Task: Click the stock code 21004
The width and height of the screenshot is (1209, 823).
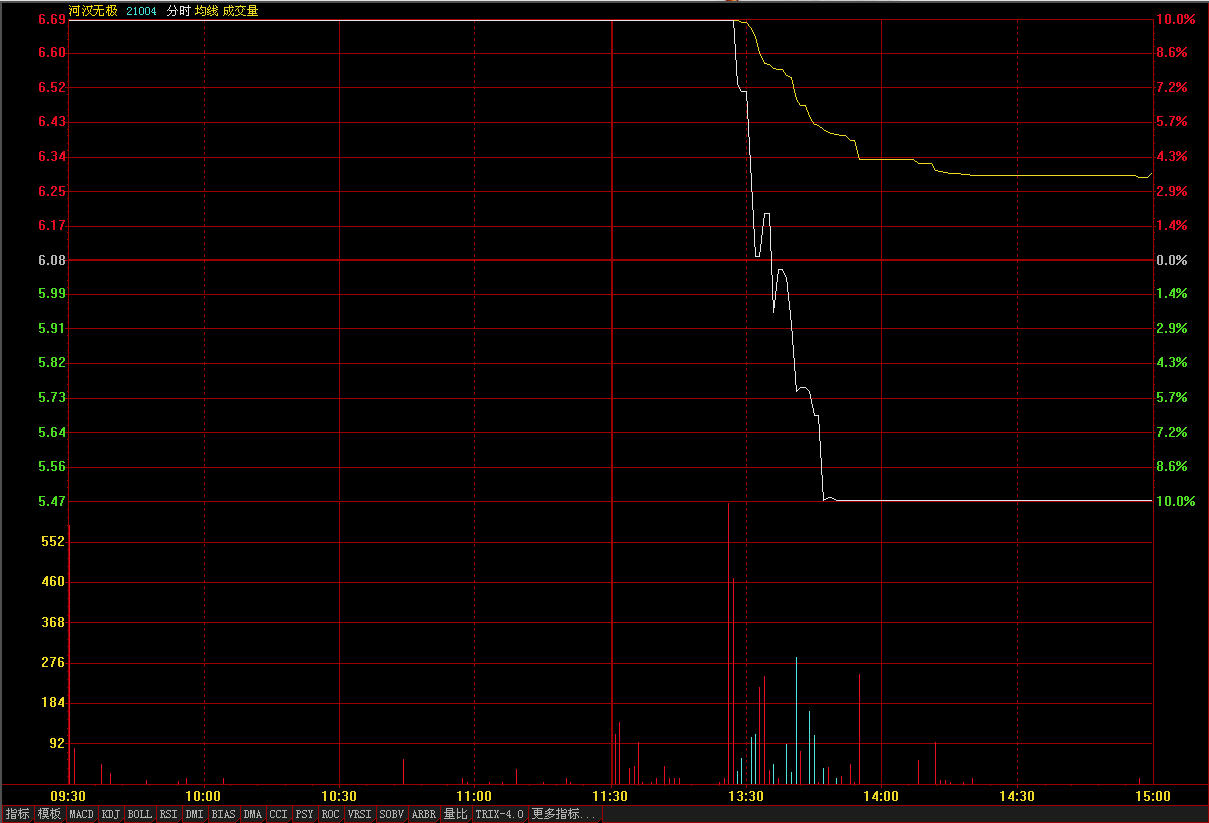Action: (x=141, y=11)
